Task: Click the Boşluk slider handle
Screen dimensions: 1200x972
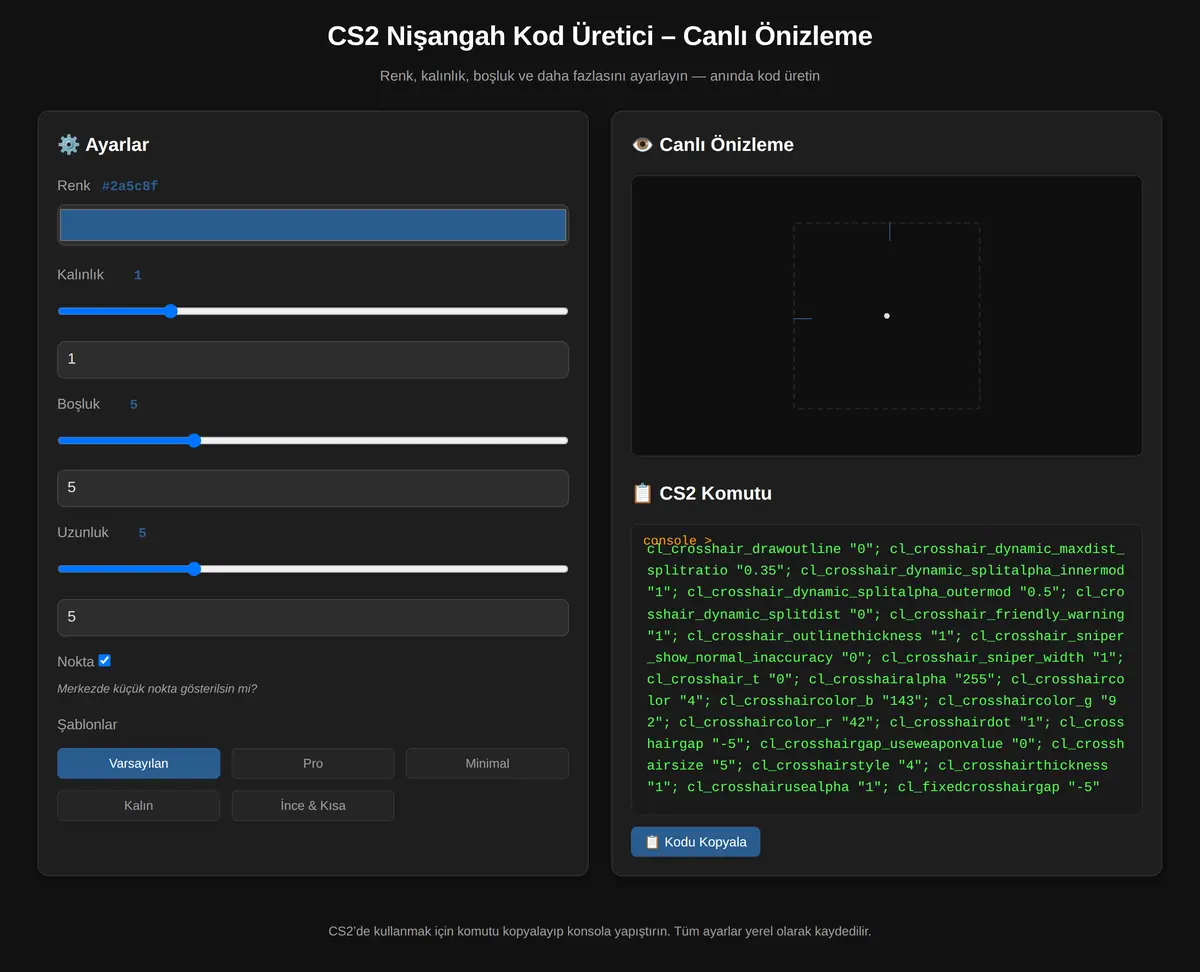Action: coord(194,440)
